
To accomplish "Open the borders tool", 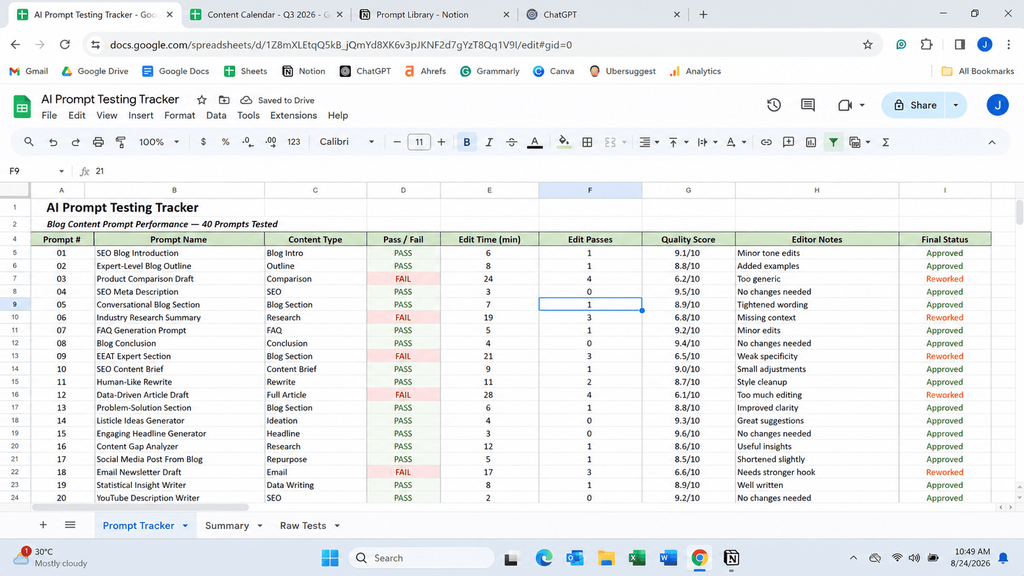I will coord(587,142).
